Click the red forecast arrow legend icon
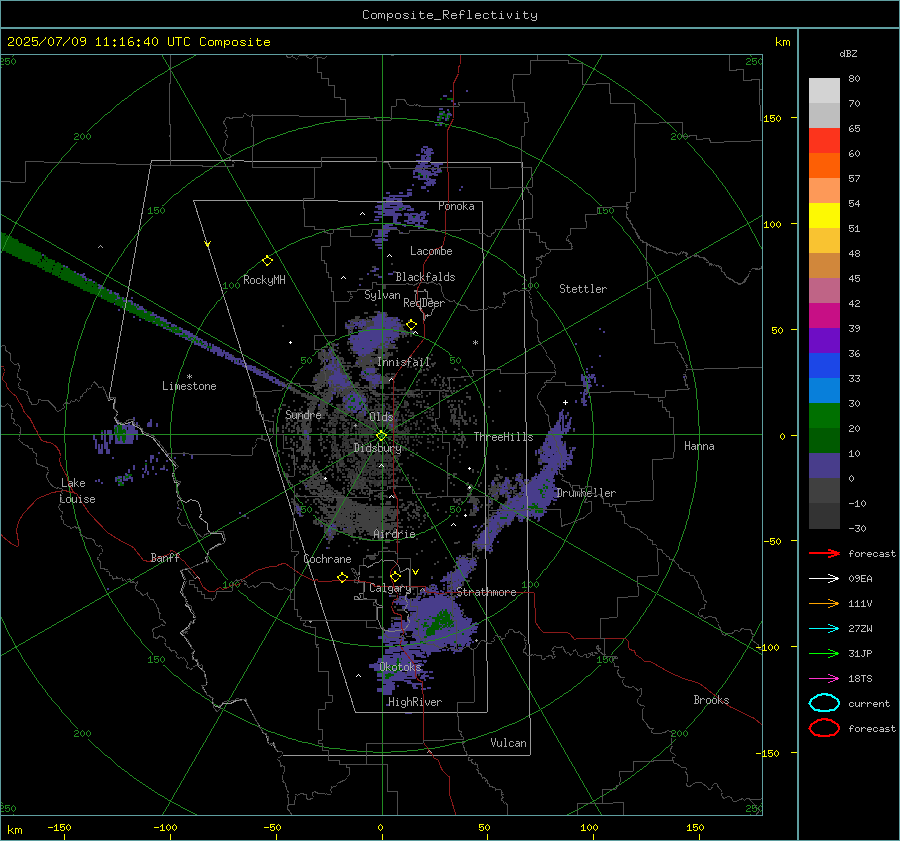This screenshot has height=841, width=900. coord(824,553)
